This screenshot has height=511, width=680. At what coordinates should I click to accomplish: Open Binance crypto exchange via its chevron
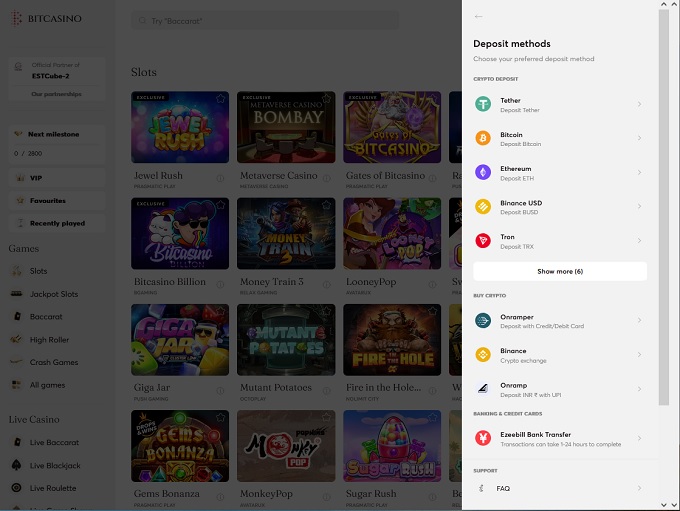(639, 354)
